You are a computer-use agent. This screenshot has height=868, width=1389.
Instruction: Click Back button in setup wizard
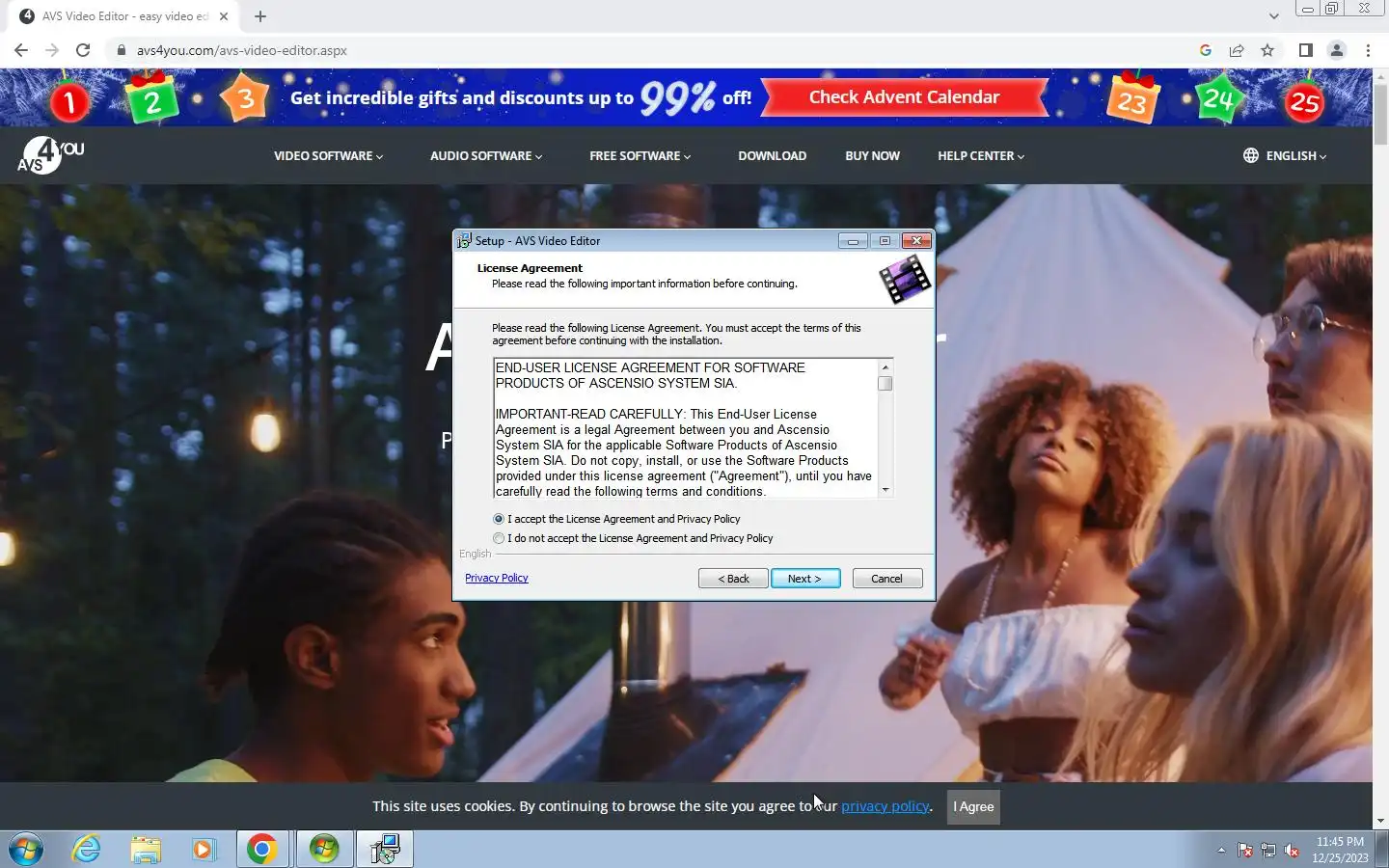coord(733,579)
